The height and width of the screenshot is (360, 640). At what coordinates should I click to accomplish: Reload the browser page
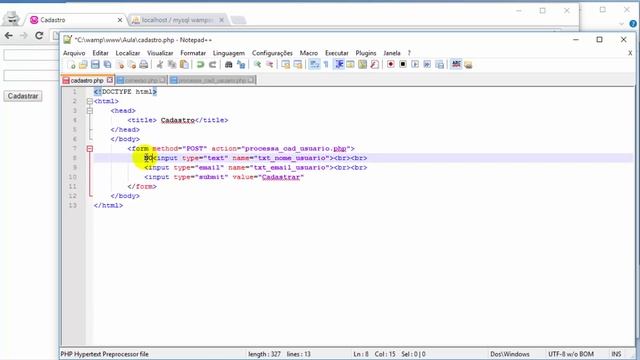(x=39, y=36)
